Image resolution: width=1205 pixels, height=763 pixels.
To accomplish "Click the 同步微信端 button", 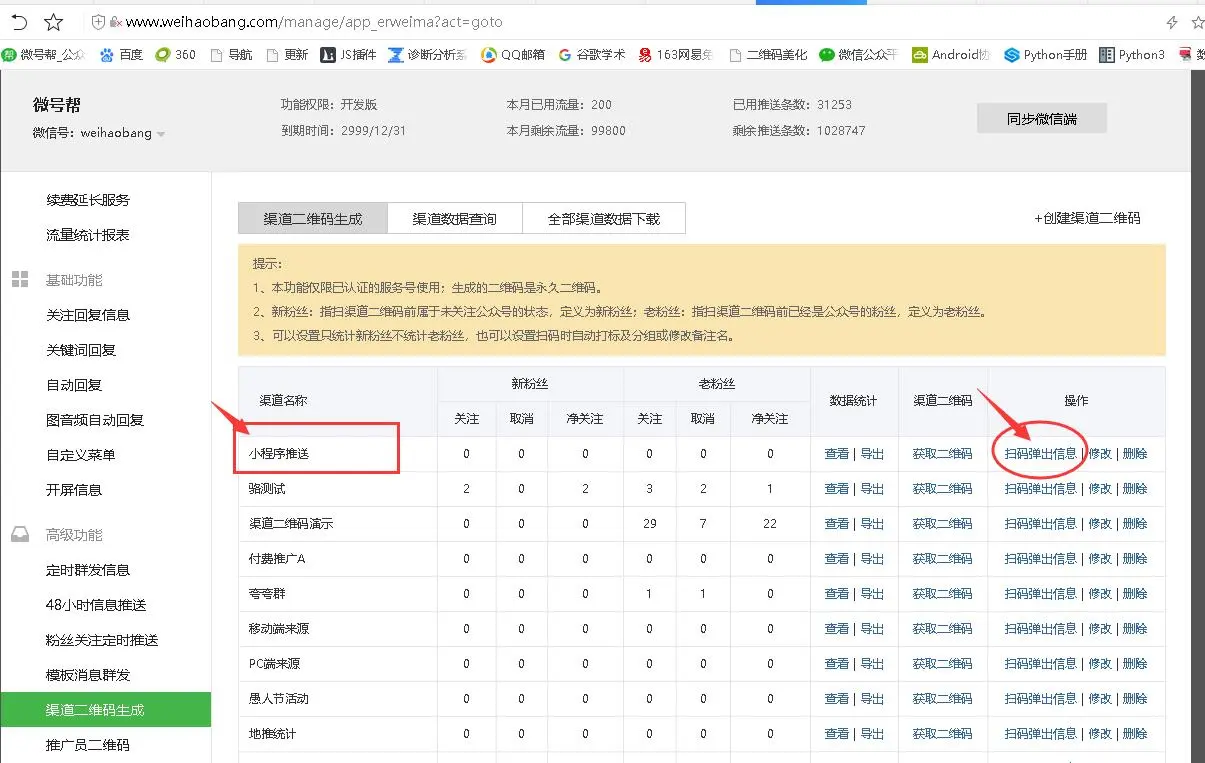I will [1042, 118].
